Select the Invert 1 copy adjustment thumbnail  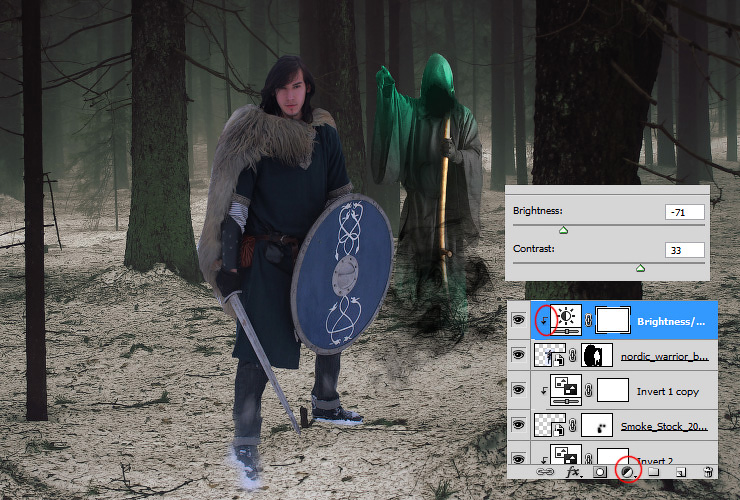click(x=566, y=390)
